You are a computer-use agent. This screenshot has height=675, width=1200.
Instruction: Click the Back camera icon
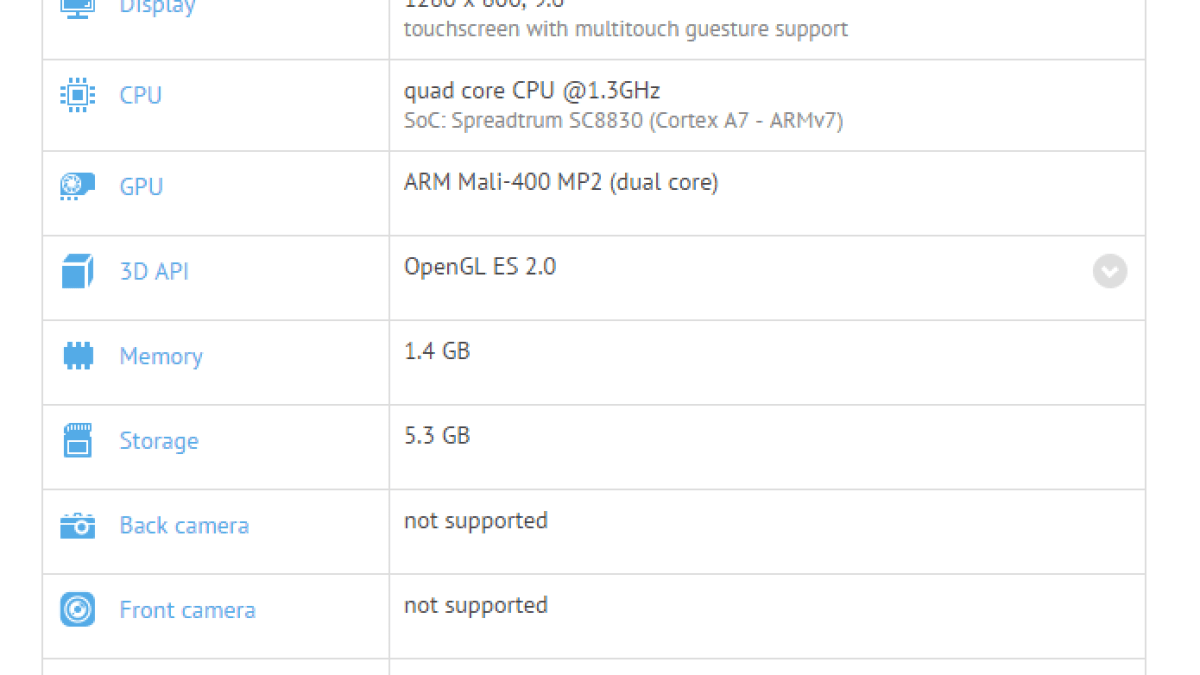77,526
